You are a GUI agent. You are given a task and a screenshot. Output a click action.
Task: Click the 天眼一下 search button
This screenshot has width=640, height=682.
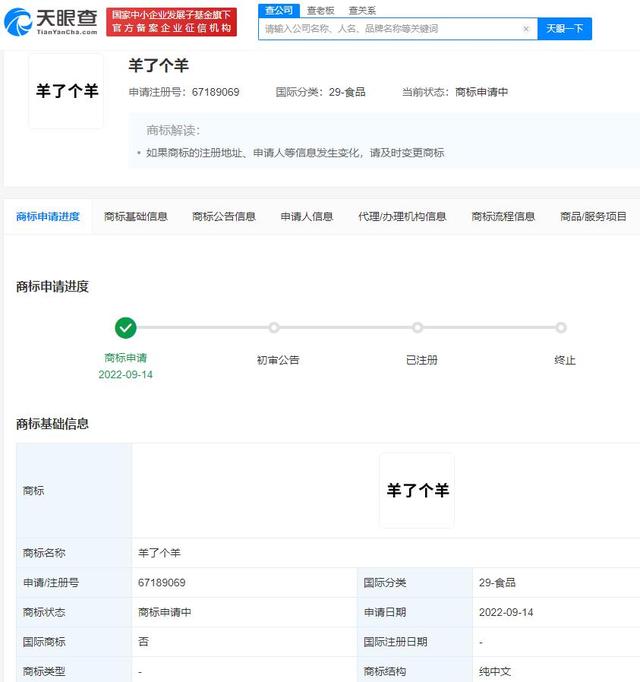564,29
